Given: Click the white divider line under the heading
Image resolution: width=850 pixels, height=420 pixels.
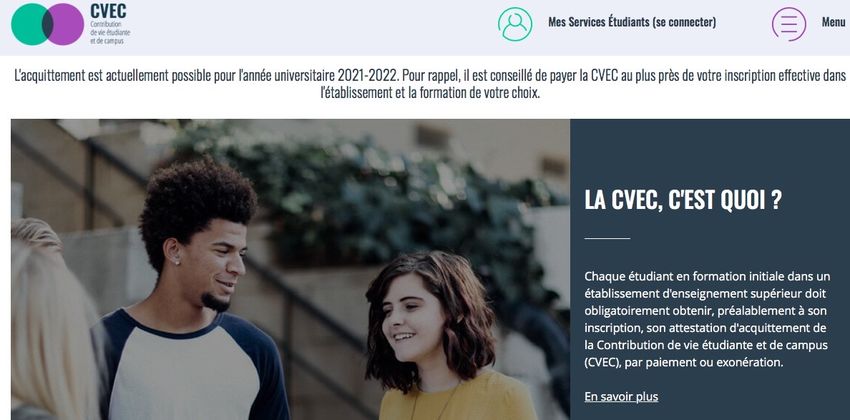Looking at the screenshot, I should [x=607, y=238].
